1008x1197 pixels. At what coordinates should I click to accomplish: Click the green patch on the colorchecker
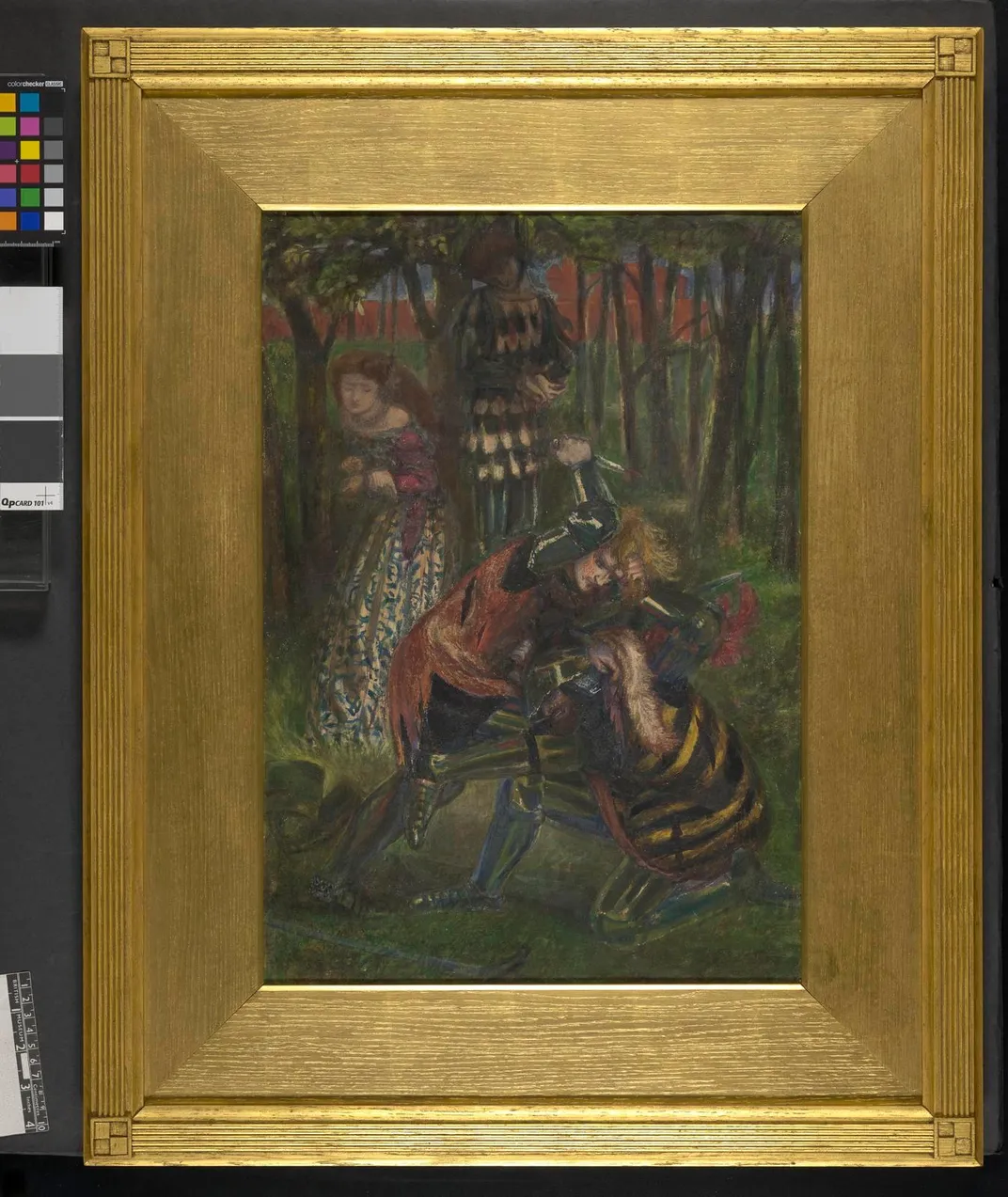coord(29,197)
